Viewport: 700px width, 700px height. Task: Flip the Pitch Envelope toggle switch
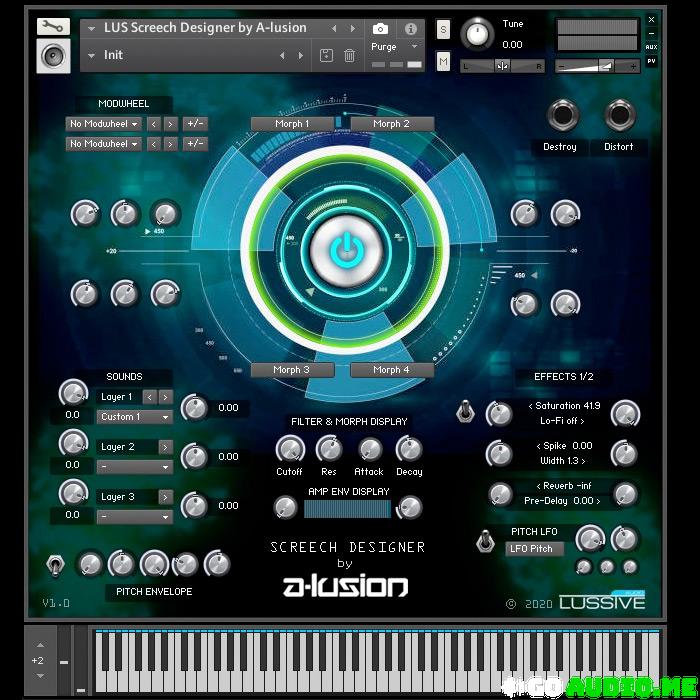tap(55, 565)
